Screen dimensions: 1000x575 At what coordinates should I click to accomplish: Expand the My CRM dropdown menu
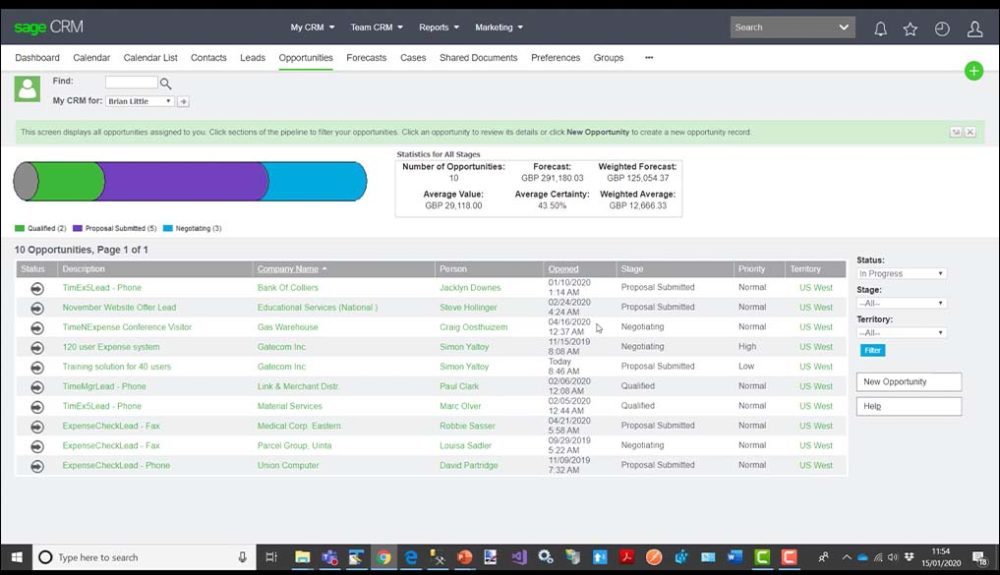(x=312, y=27)
